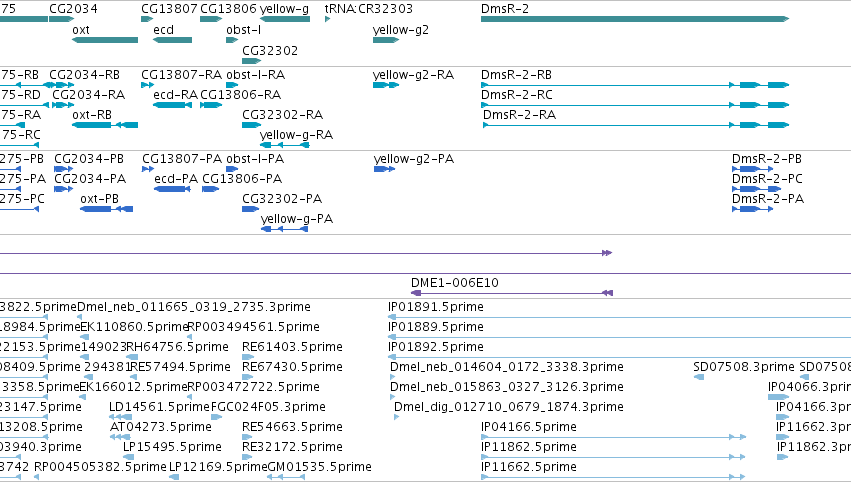Select the AT04273.5prime EST
Image resolution: width=851 pixels, height=482 pixels.
pos(120,437)
